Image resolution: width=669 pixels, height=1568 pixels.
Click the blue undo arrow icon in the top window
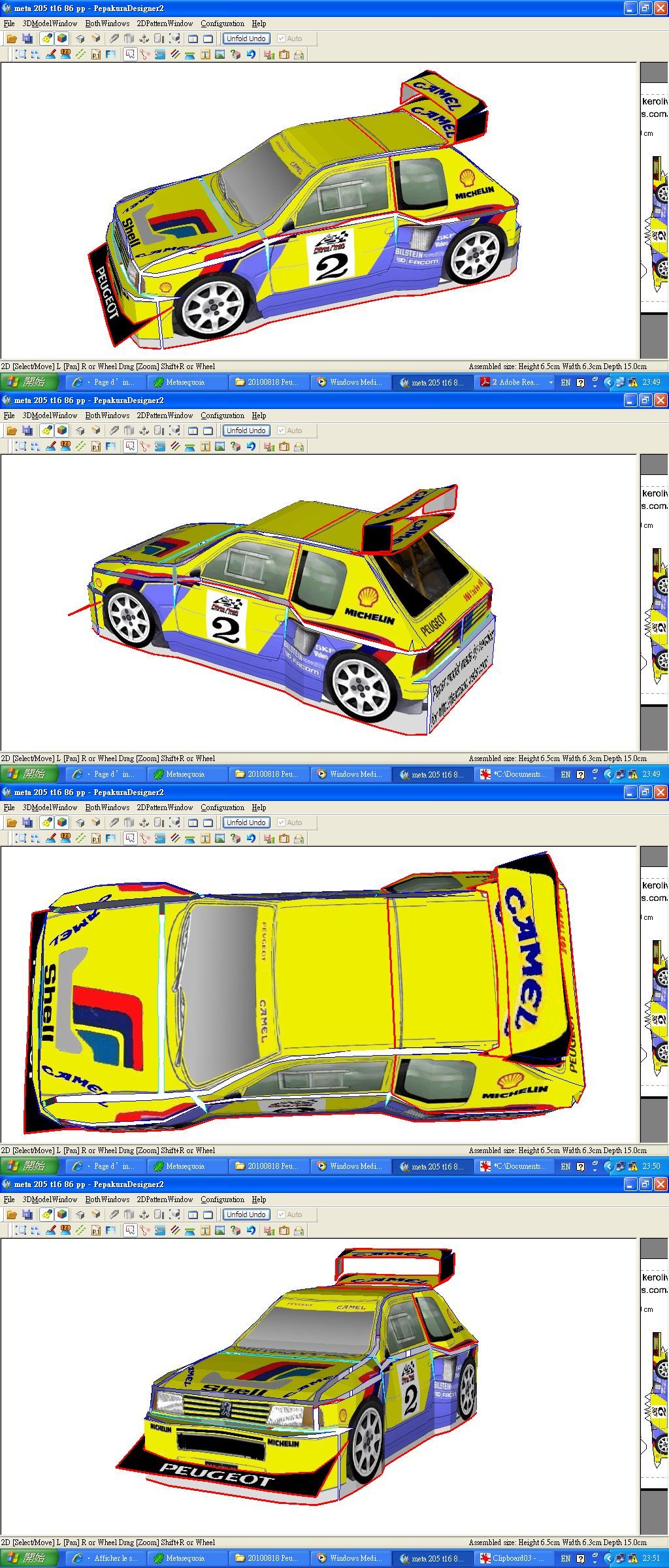(251, 55)
